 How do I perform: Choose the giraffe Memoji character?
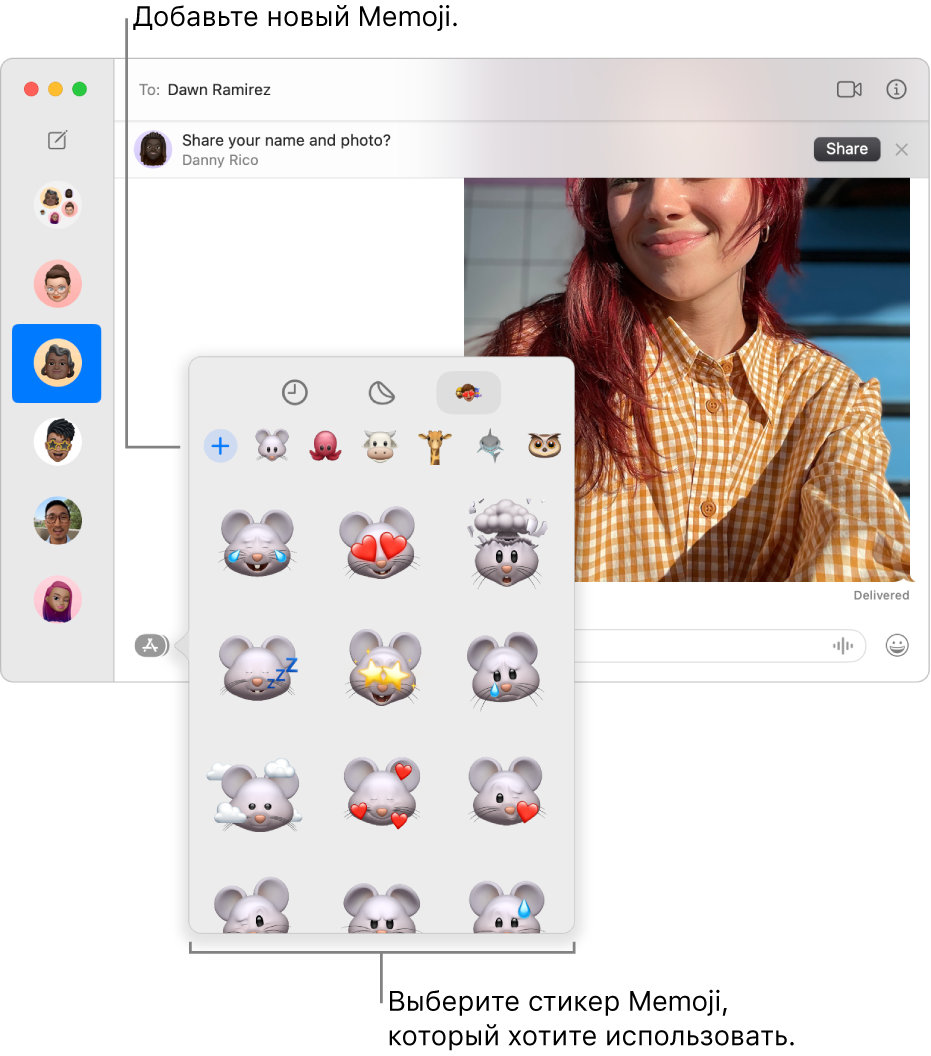pyautogui.click(x=435, y=447)
